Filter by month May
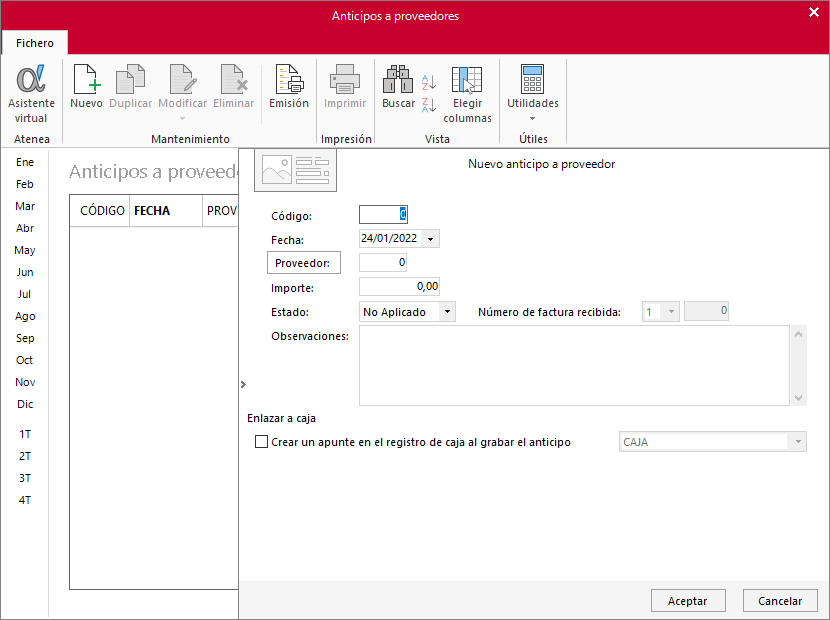The width and height of the screenshot is (830, 620). coord(25,250)
